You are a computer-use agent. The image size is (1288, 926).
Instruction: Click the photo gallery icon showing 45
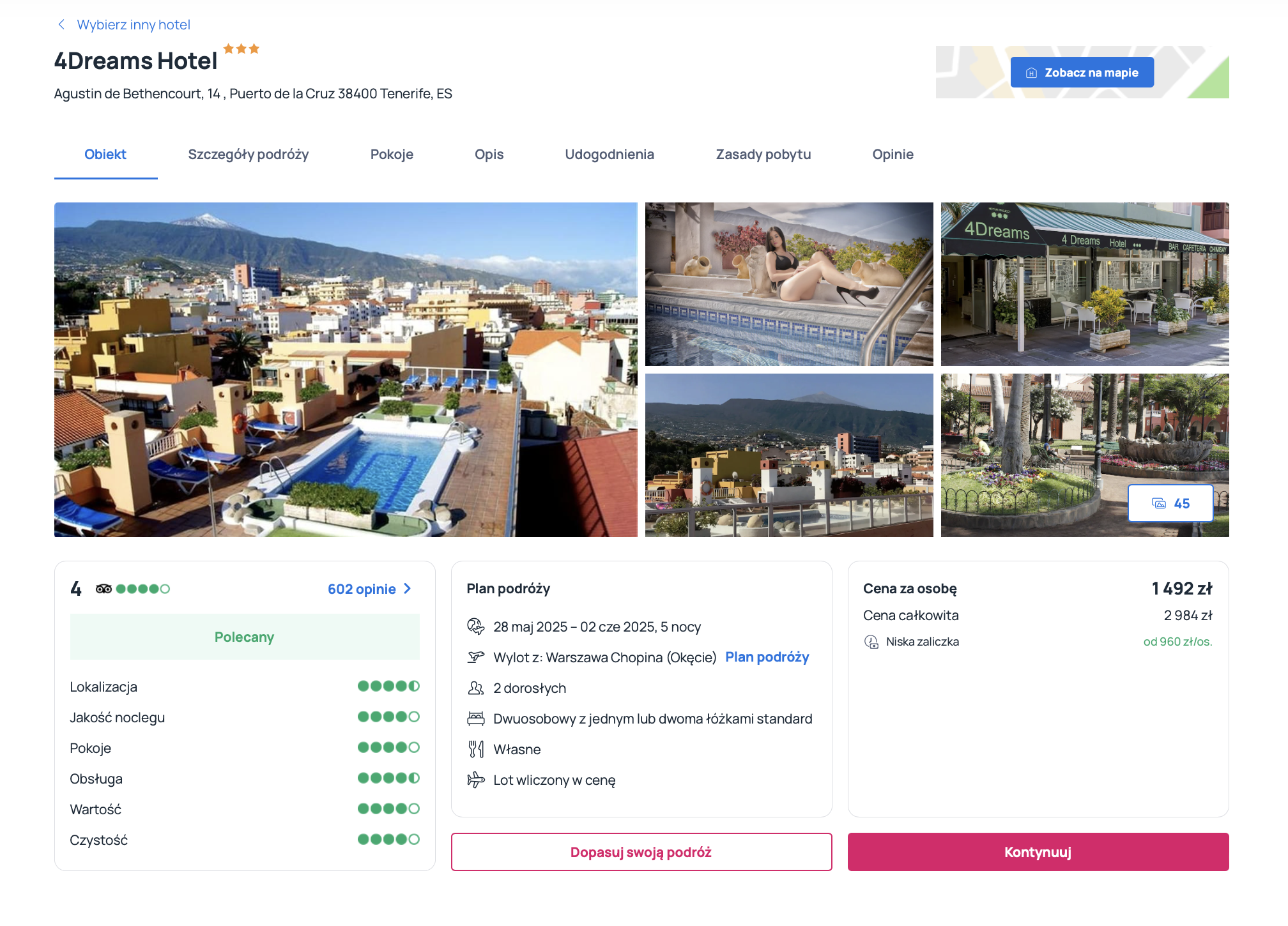(x=1158, y=503)
